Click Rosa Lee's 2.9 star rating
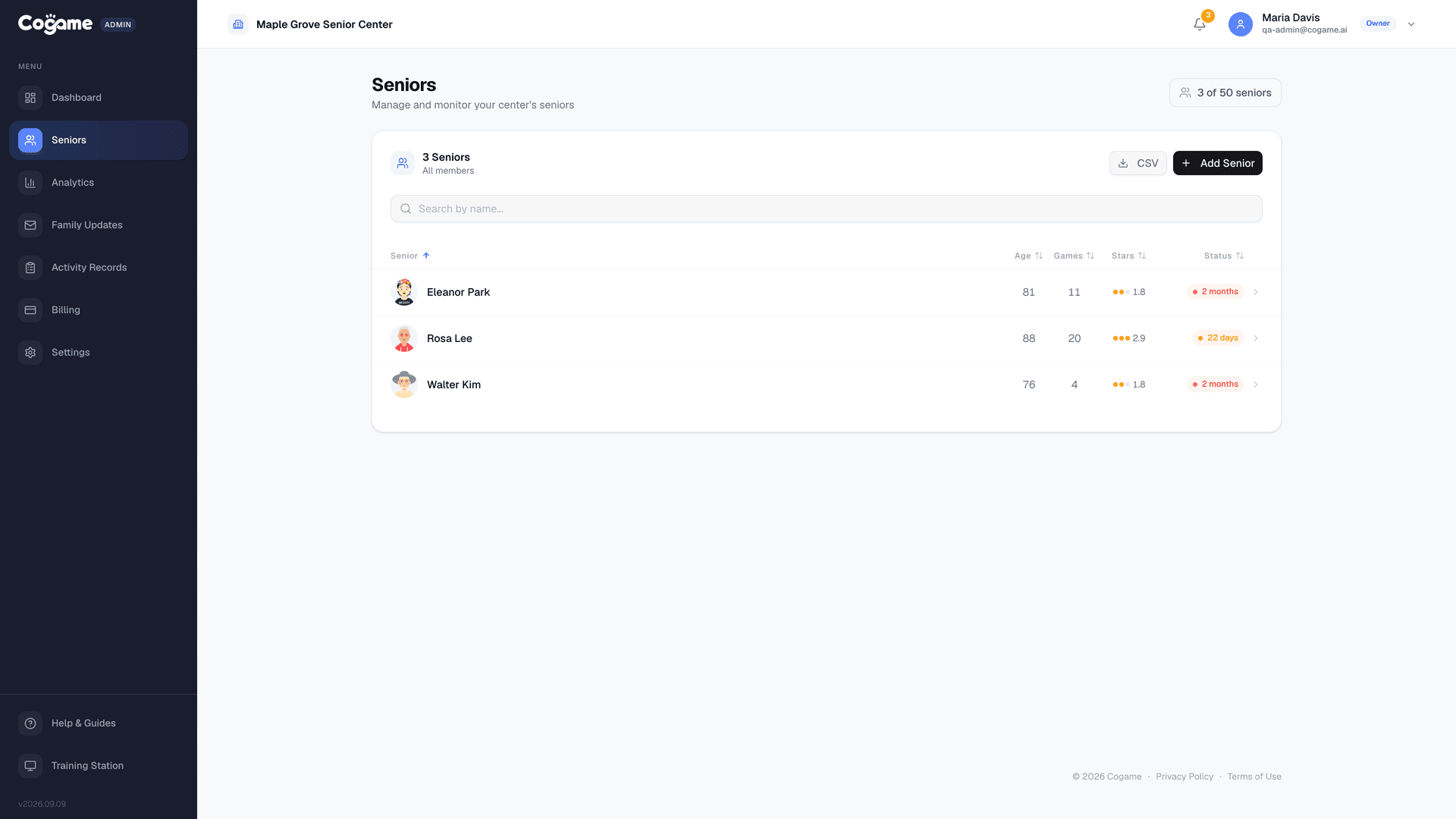The width and height of the screenshot is (1456, 819). [x=1129, y=338]
